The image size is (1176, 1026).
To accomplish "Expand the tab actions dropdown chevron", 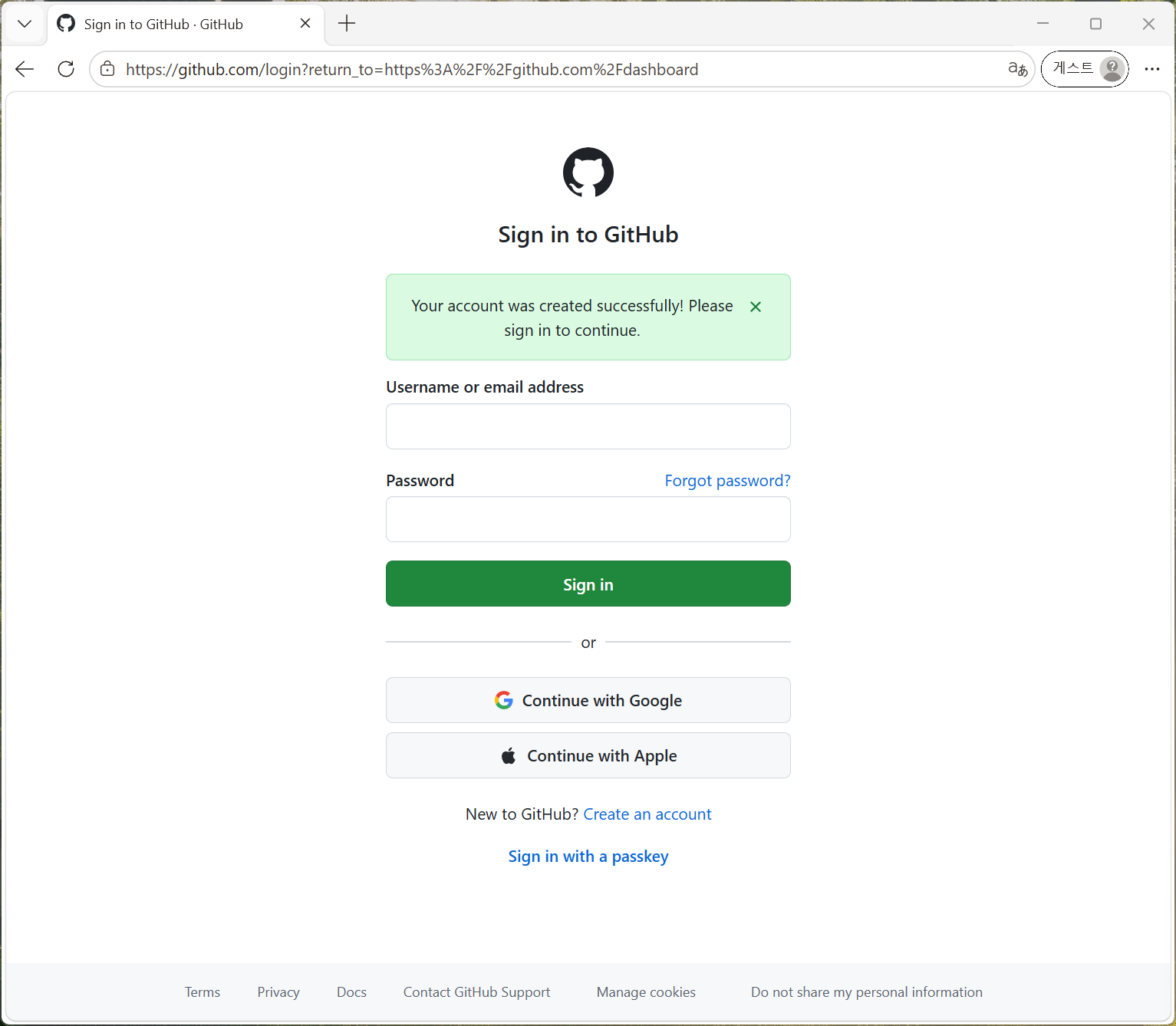I will (x=25, y=24).
